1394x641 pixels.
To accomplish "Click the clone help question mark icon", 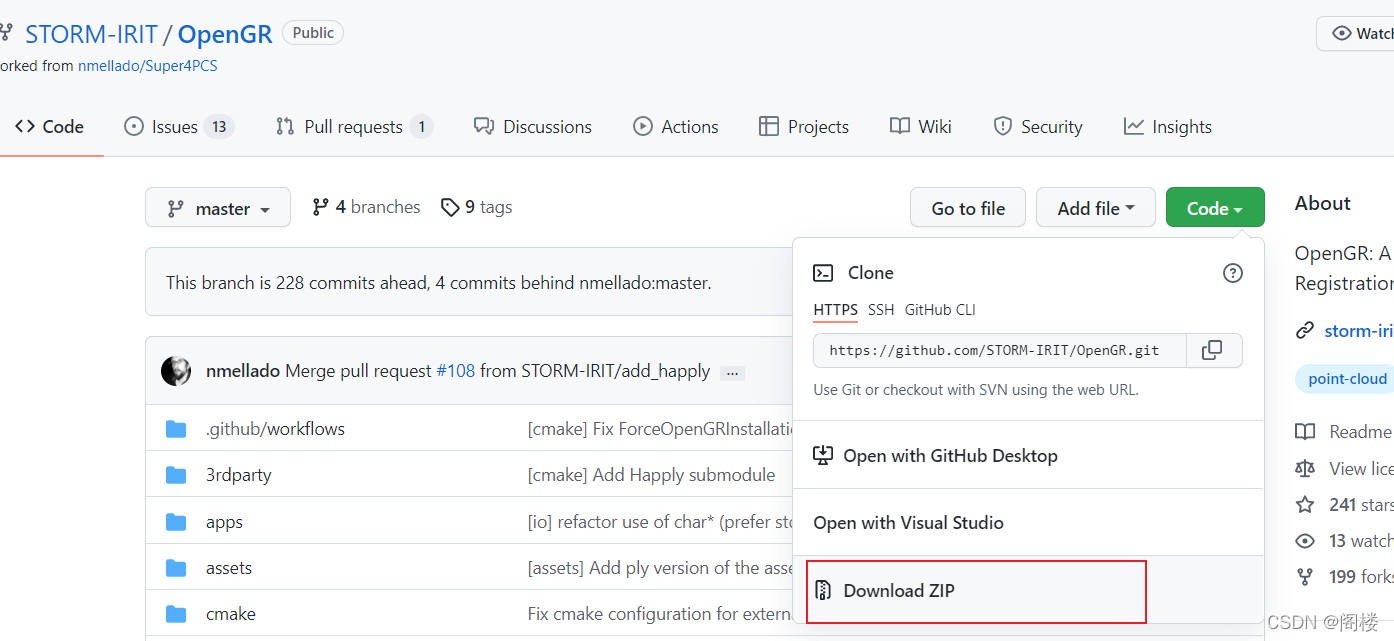I will pos(1233,273).
